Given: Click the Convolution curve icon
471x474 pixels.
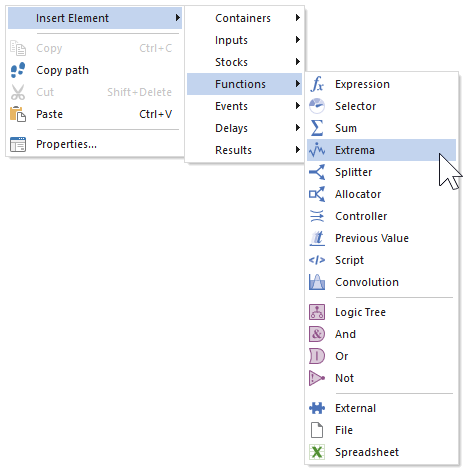Looking at the screenshot, I should pyautogui.click(x=317, y=282).
